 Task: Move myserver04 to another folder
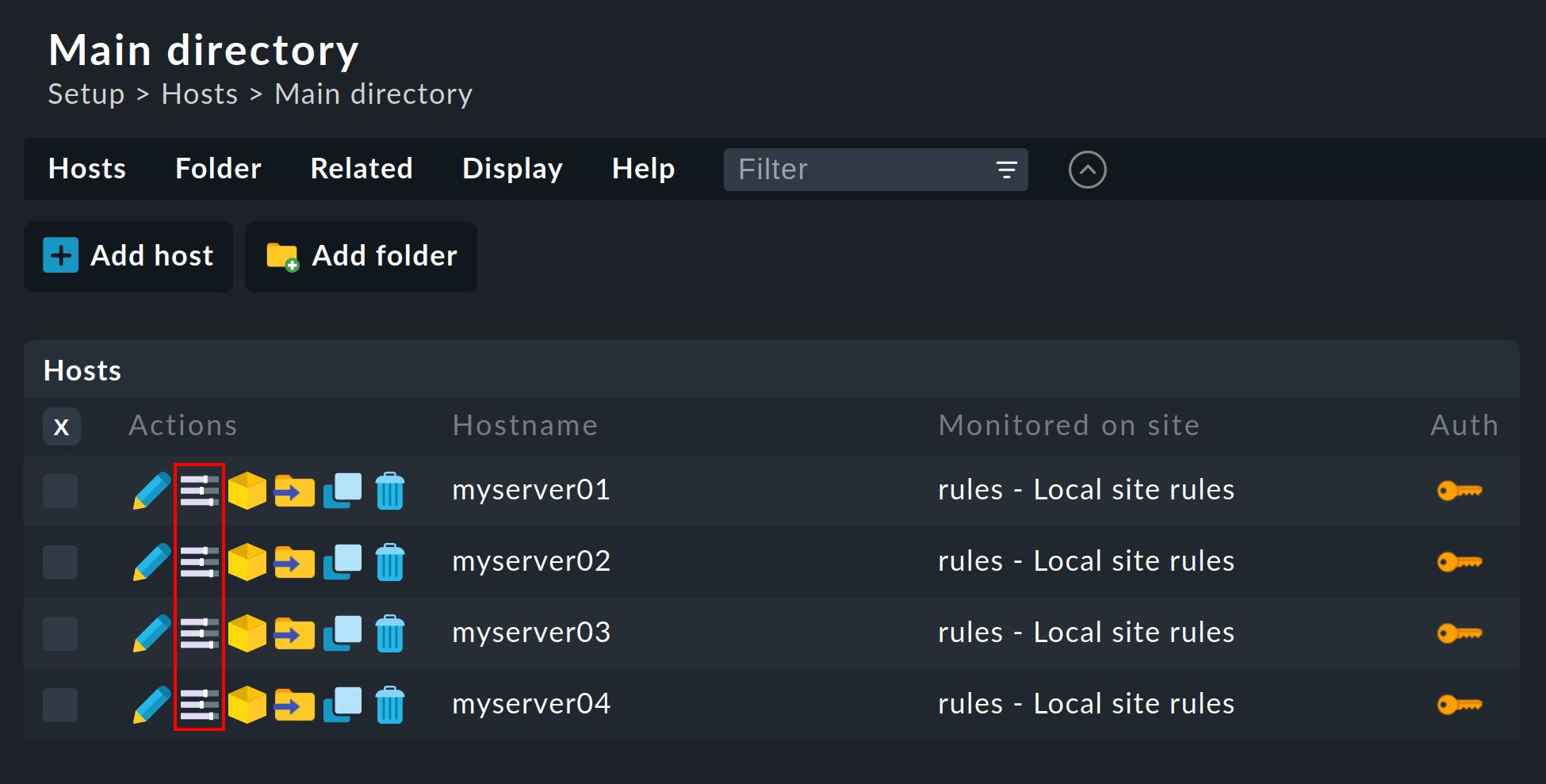point(294,705)
